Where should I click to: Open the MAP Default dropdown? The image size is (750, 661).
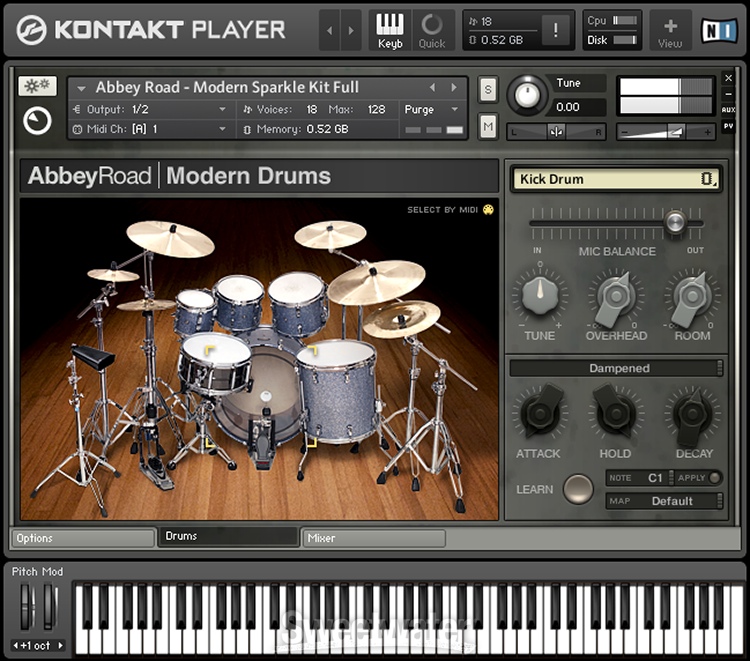(x=664, y=501)
